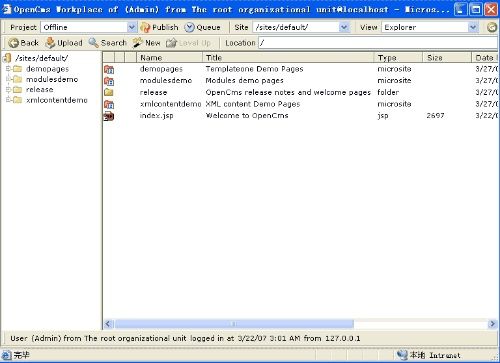This screenshot has width=500, height=363.
Task: Open the xmlcontentdemo name link in list
Action: [170, 104]
